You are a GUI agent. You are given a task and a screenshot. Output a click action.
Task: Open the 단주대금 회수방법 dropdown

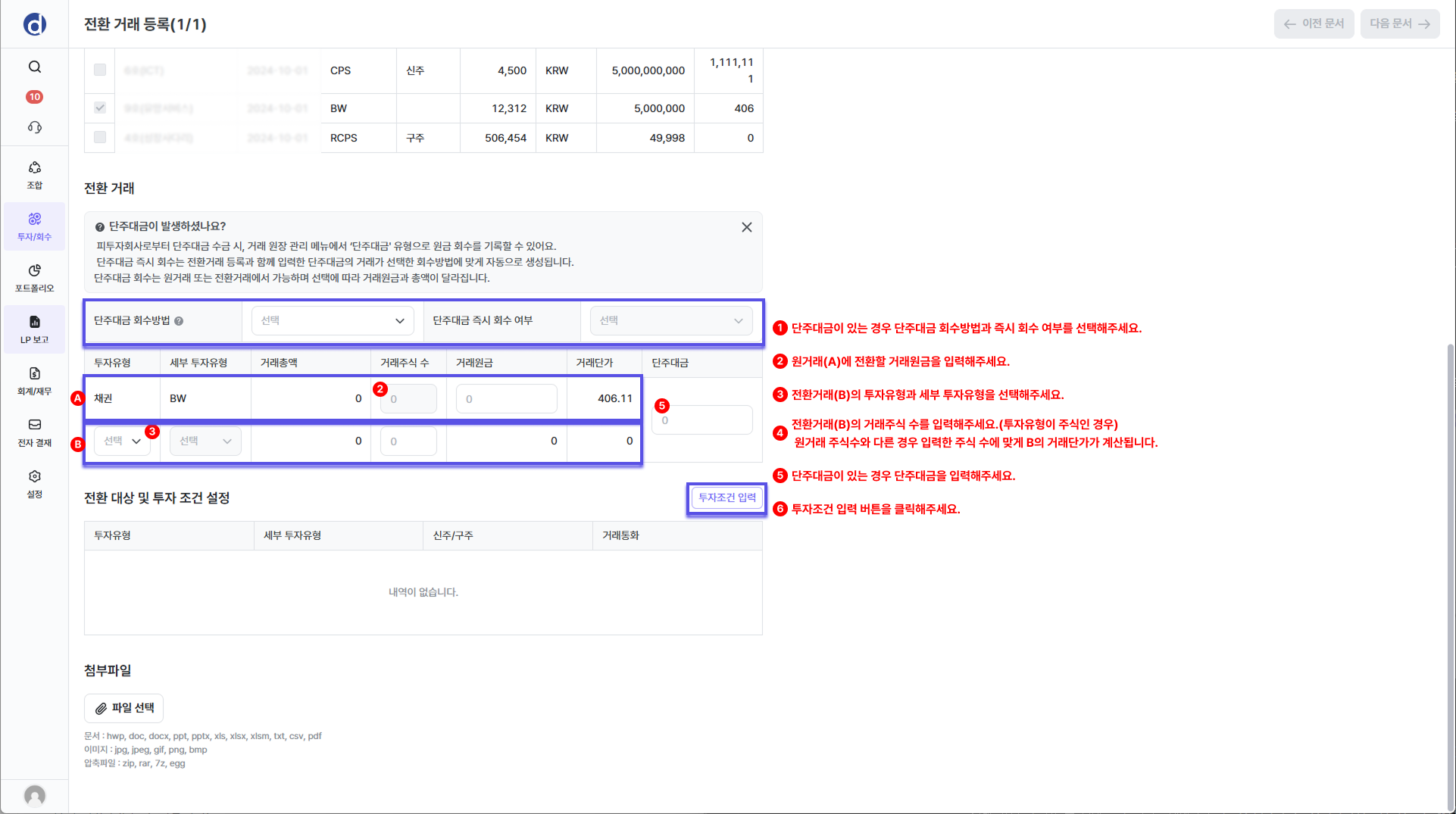tap(333, 321)
